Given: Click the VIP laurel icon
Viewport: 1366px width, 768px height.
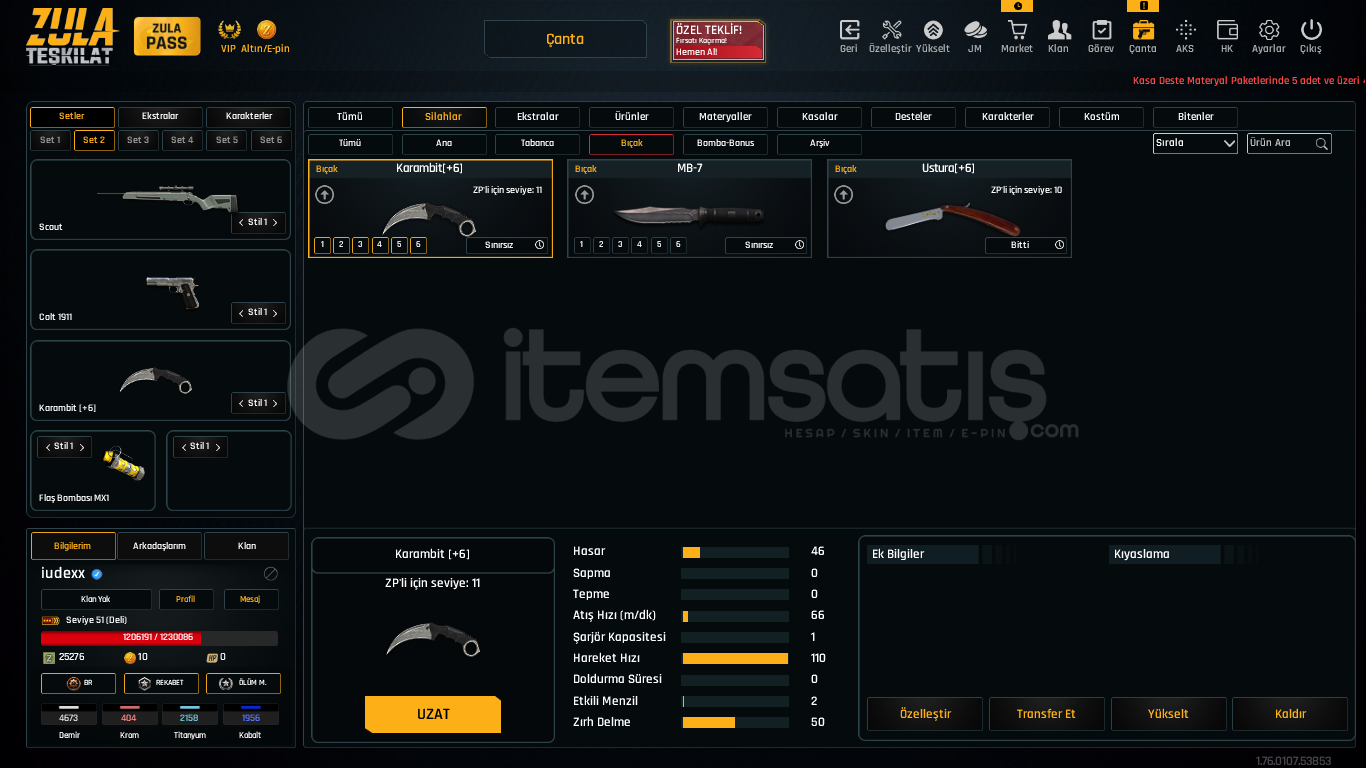Looking at the screenshot, I should pyautogui.click(x=229, y=29).
